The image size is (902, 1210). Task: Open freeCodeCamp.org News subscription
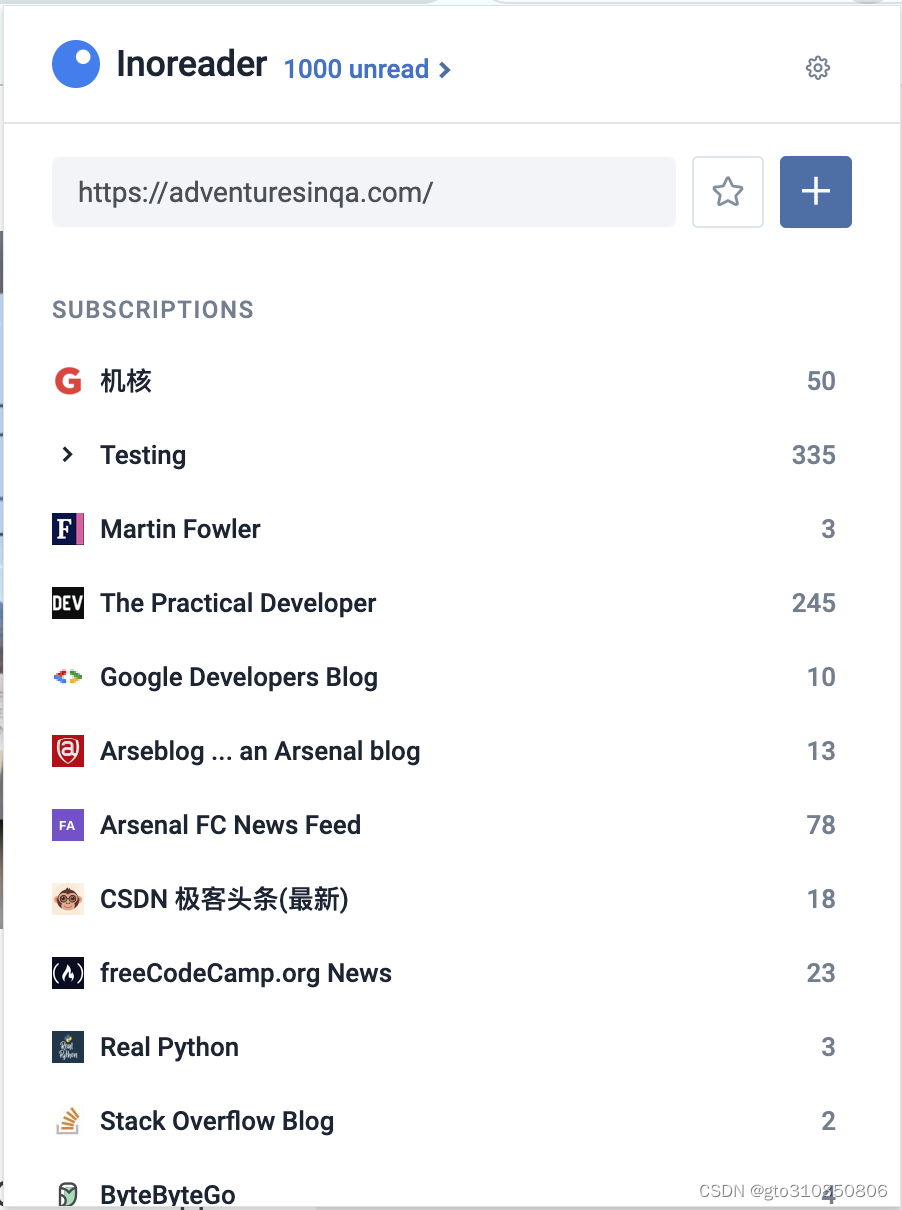click(x=246, y=973)
